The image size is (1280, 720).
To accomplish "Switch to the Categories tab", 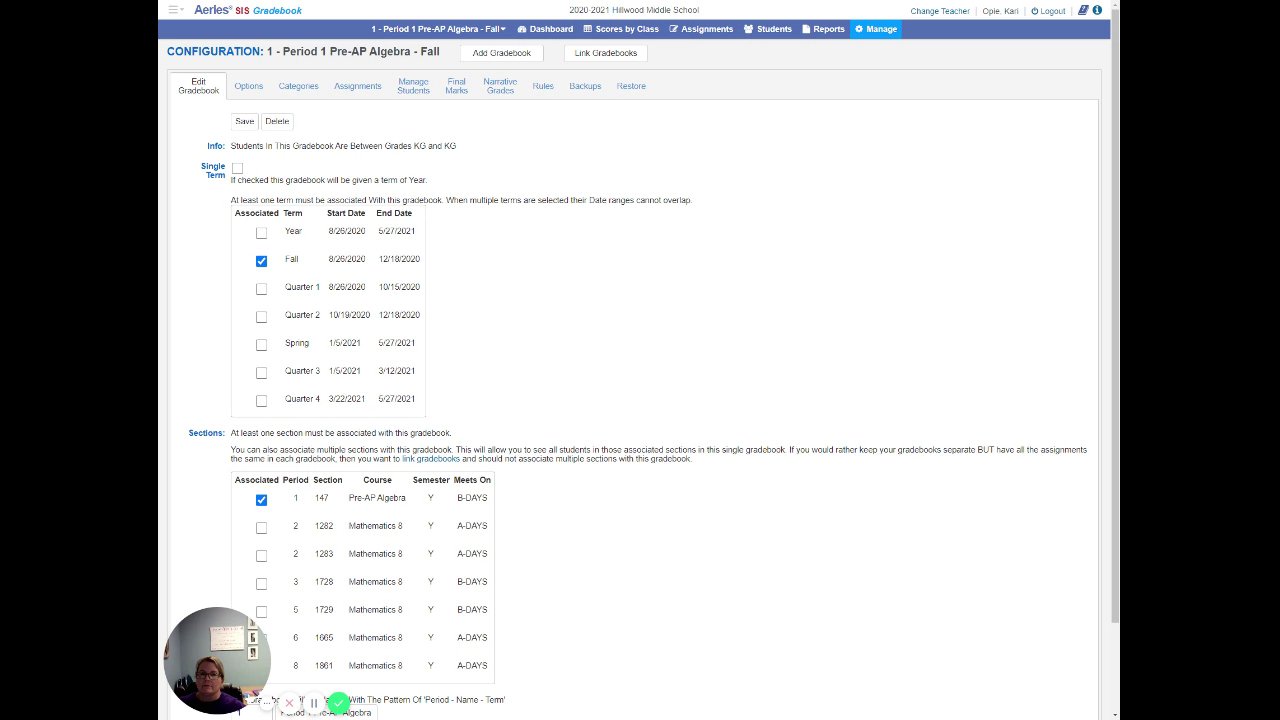I will [x=298, y=86].
